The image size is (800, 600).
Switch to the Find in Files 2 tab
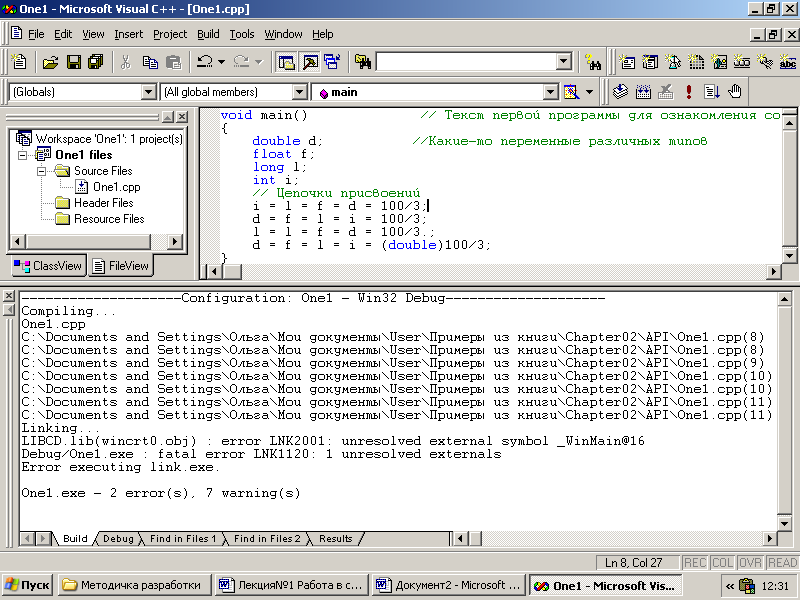tap(267, 538)
